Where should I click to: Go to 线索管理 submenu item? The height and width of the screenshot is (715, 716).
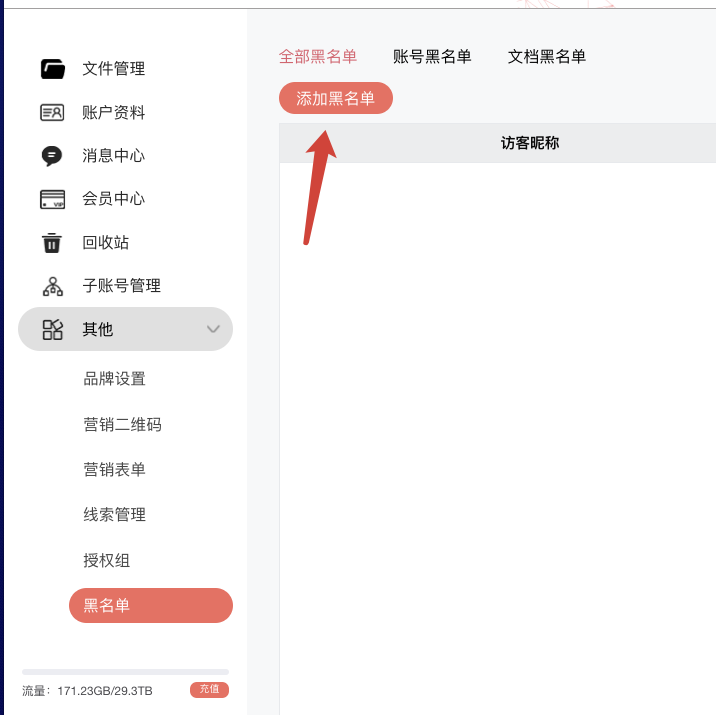(114, 515)
